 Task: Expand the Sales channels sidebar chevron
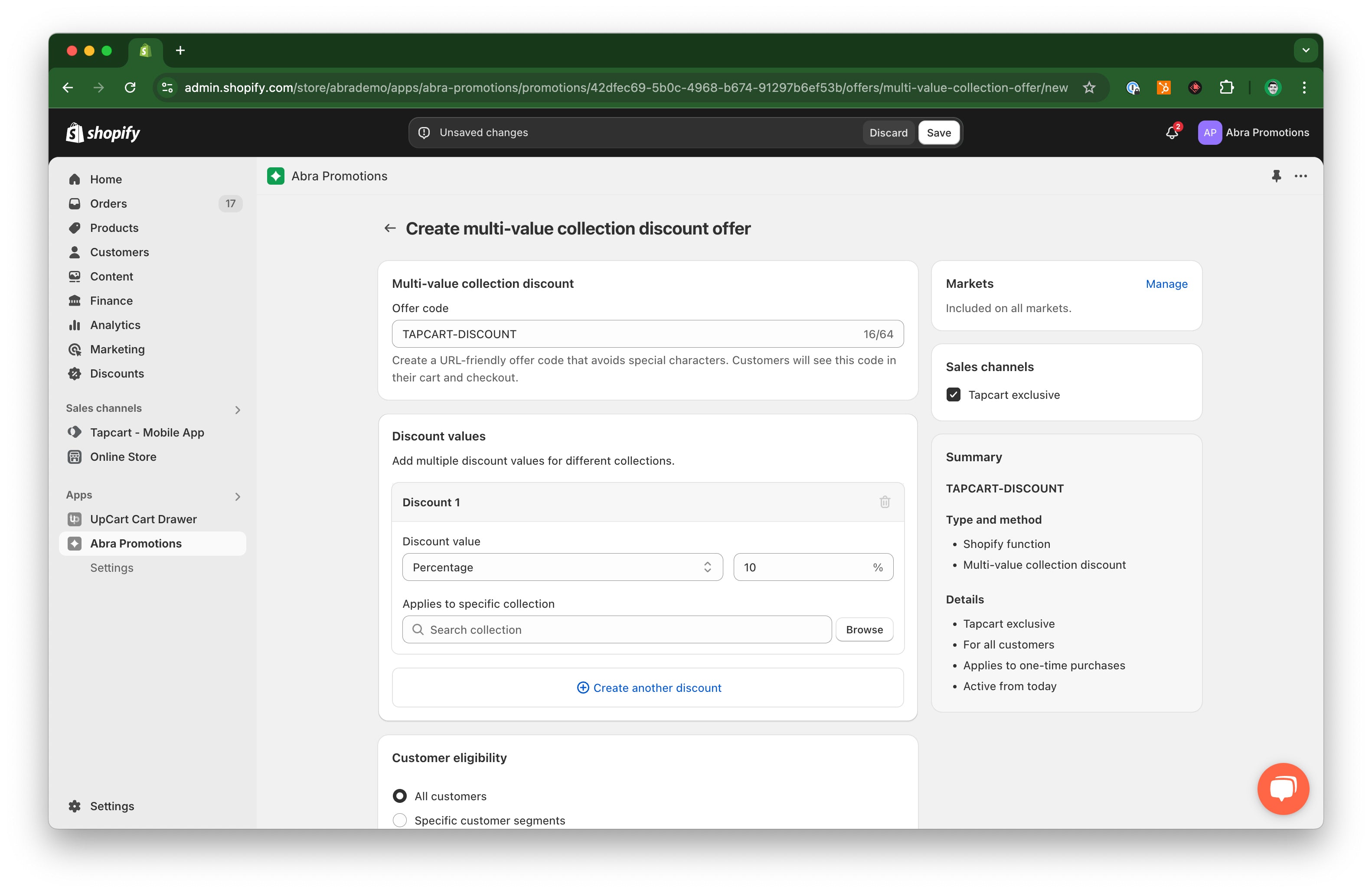(238, 410)
